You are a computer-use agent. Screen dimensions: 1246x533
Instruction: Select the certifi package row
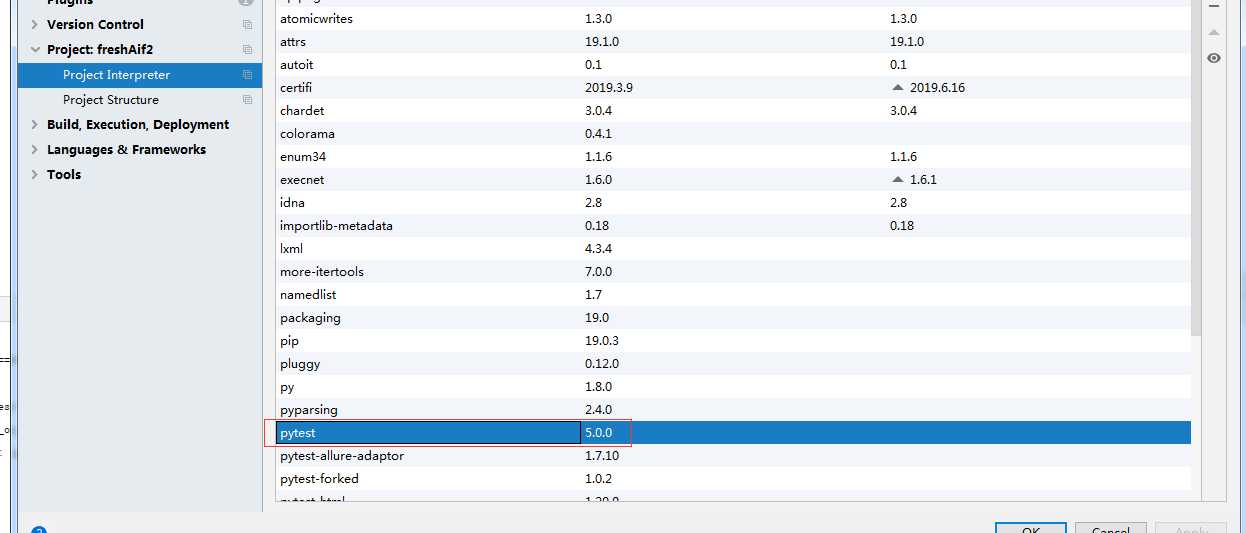733,87
